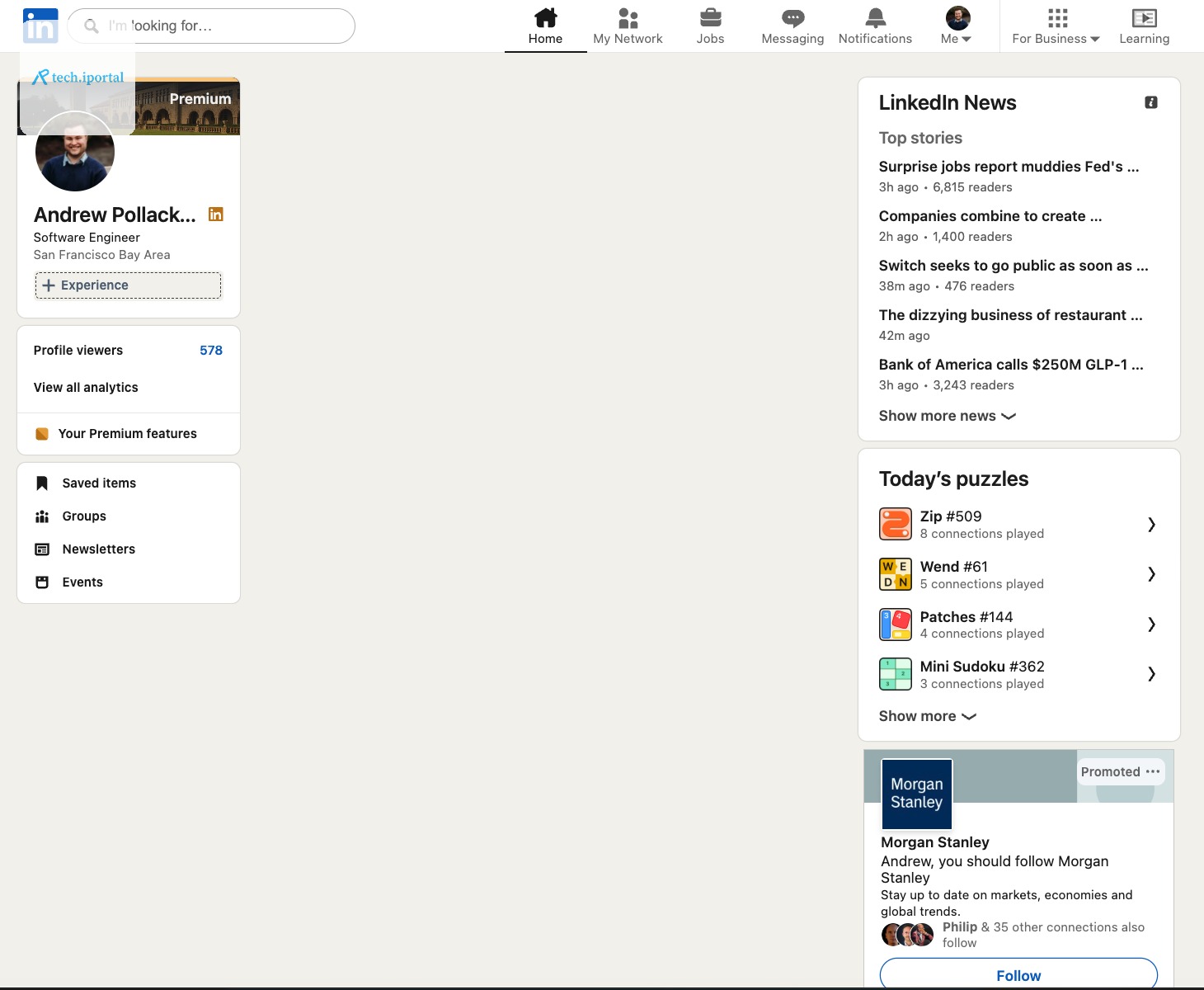Open Events link
This screenshot has height=990, width=1204.
[x=82, y=582]
